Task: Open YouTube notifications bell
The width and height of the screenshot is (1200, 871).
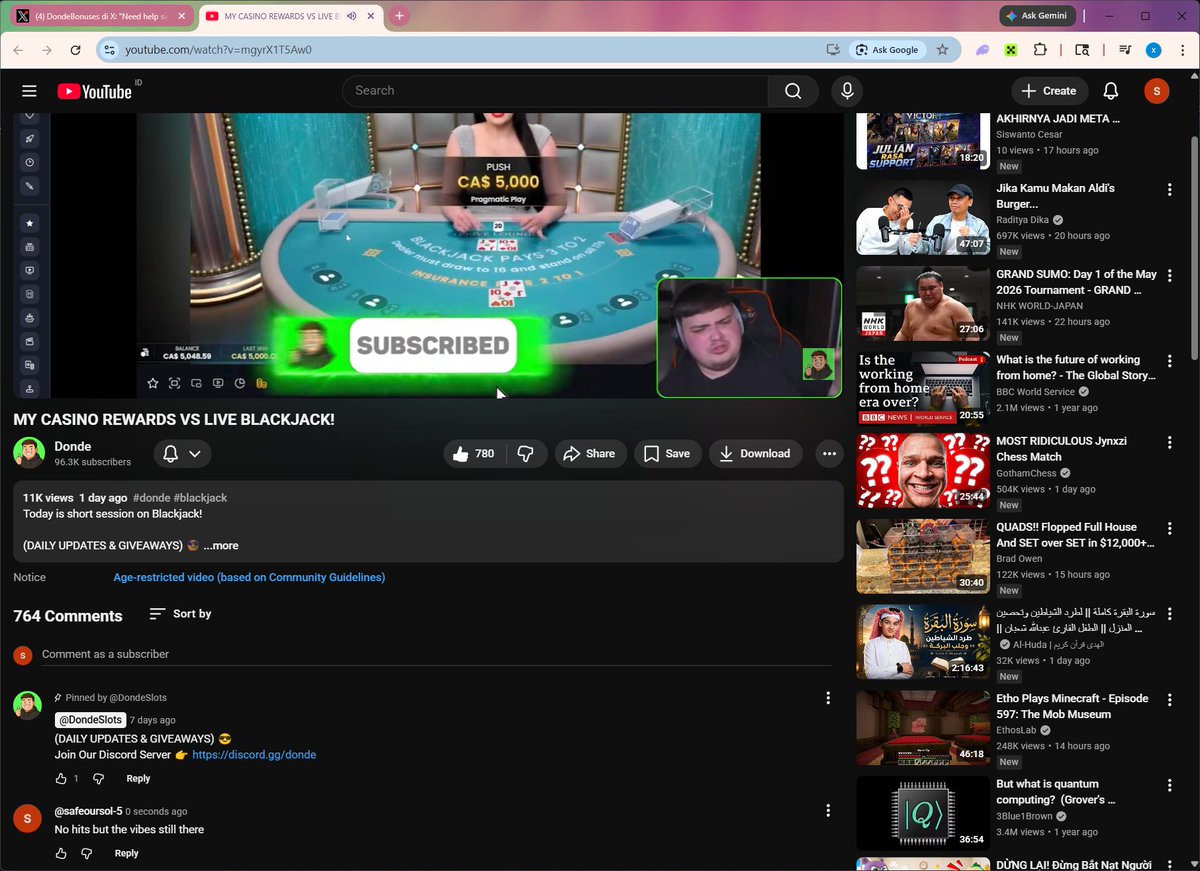Action: (x=1110, y=91)
